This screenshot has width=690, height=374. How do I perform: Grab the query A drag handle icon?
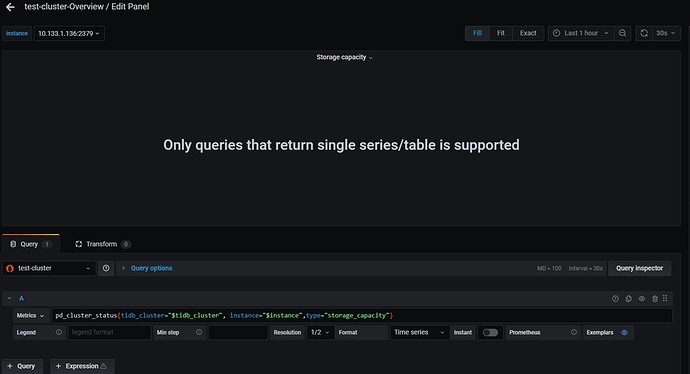(665, 299)
